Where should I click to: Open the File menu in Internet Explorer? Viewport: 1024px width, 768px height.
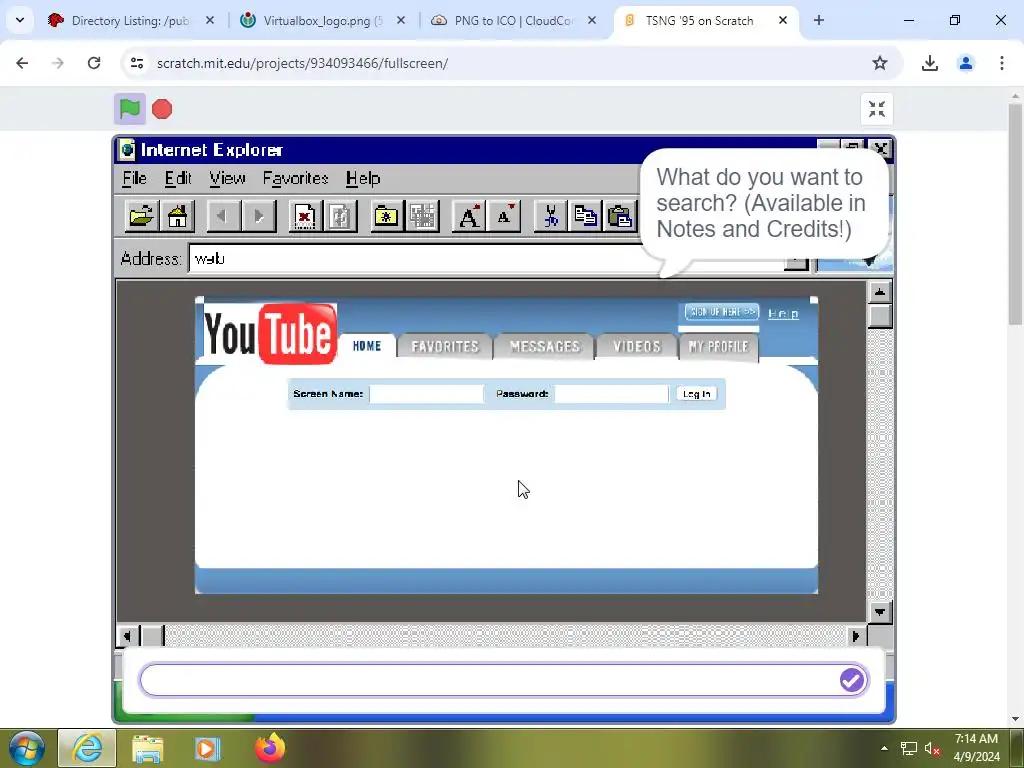135,178
